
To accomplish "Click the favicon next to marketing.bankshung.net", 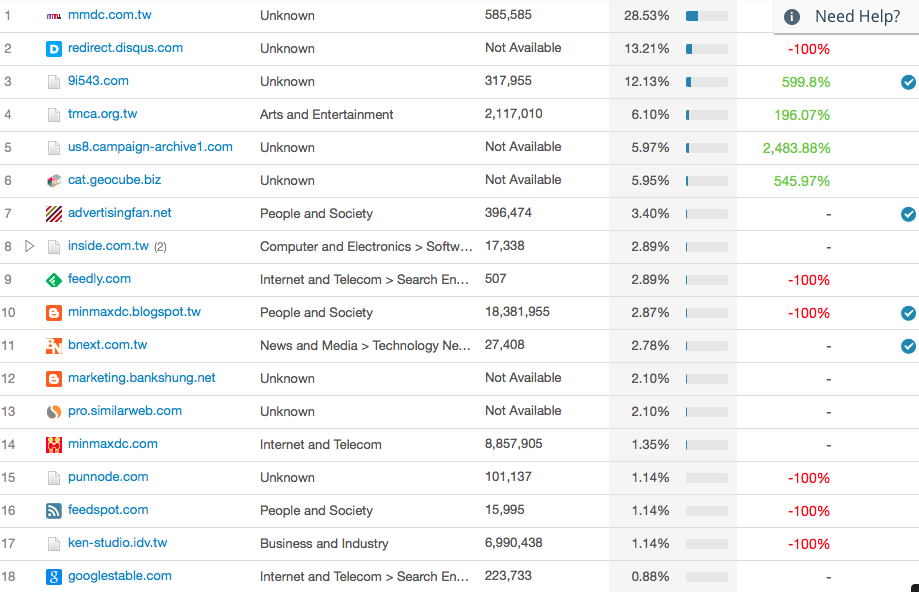I will (53, 378).
